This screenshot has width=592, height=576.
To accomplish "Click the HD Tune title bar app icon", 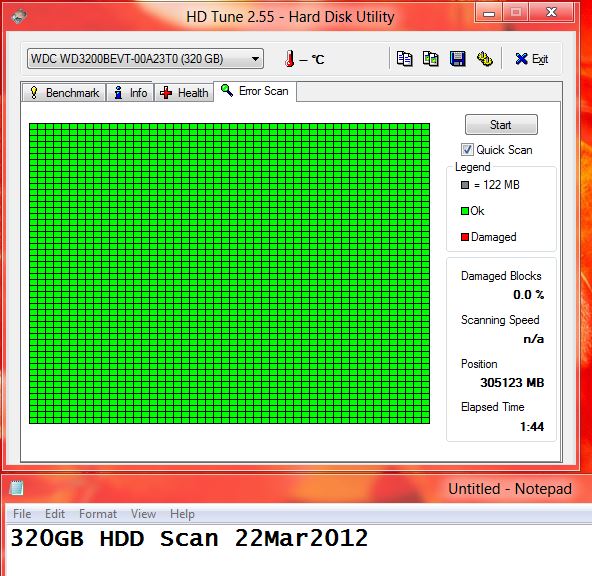I will pos(19,16).
